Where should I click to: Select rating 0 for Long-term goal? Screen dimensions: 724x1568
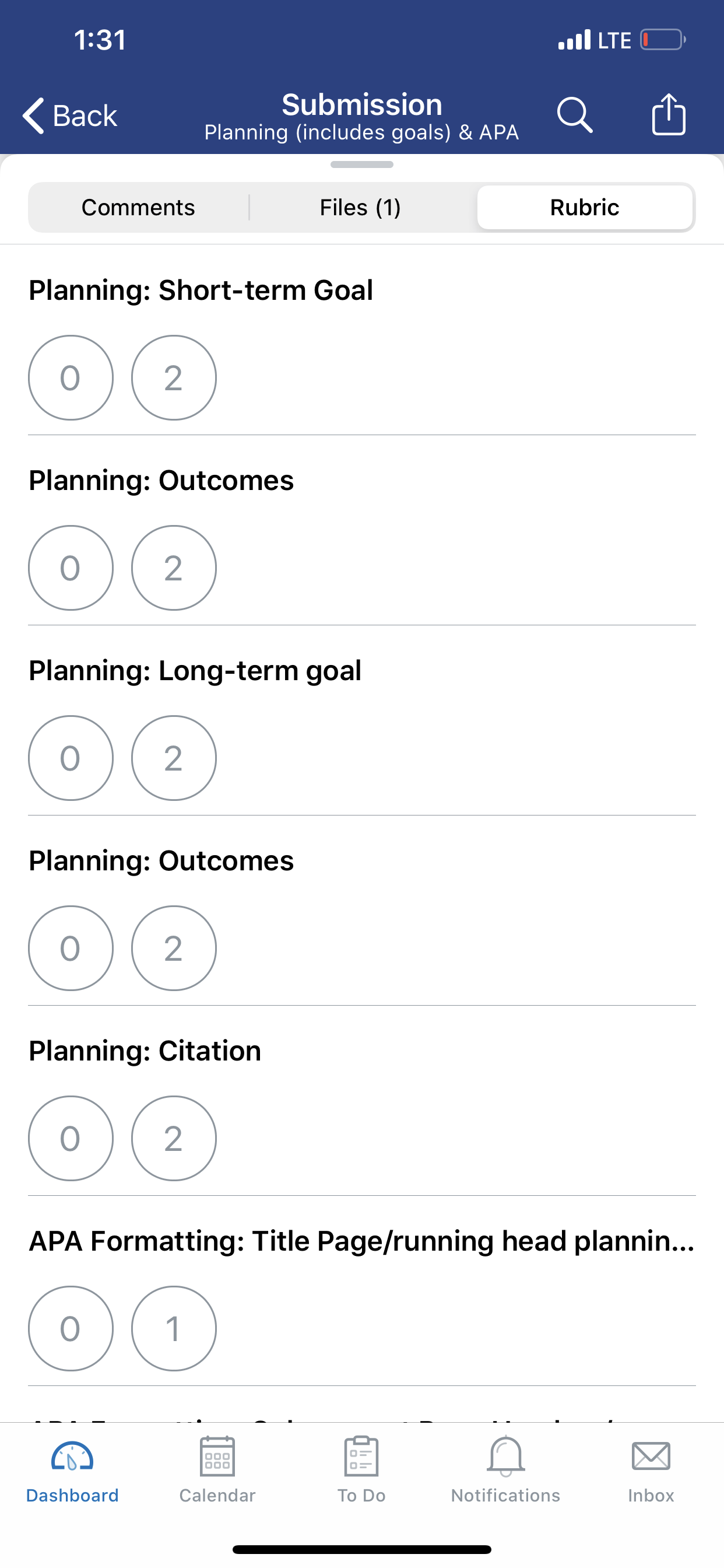pyautogui.click(x=71, y=758)
